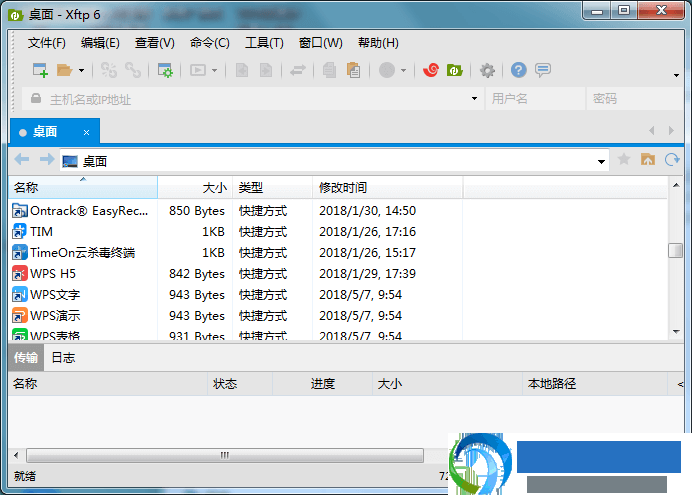Expand the Open folder dropdown arrow
This screenshot has height=495, width=692.
tap(81, 70)
